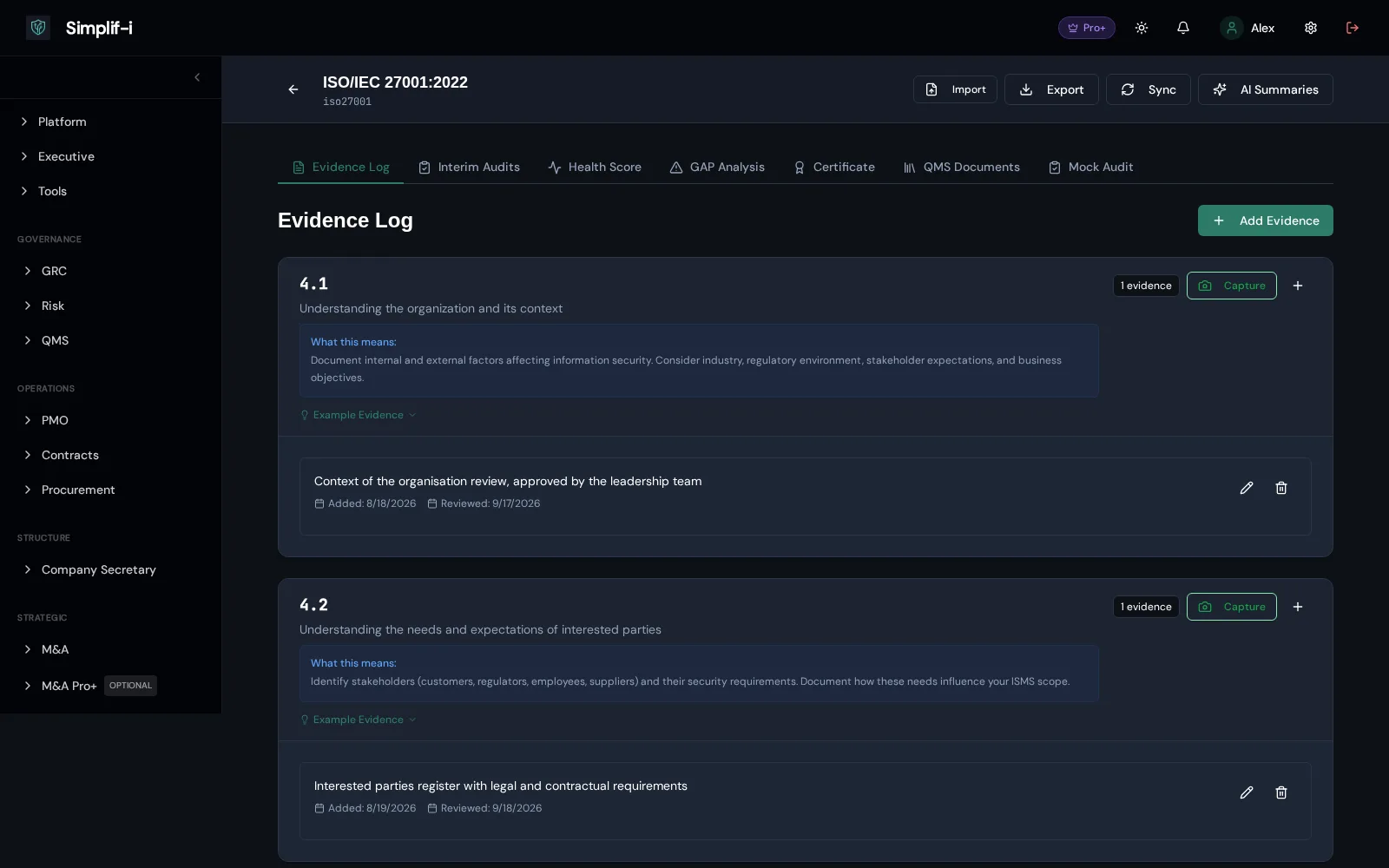Click Capture for clause 4.2
This screenshot has height=868, width=1389.
point(1232,607)
